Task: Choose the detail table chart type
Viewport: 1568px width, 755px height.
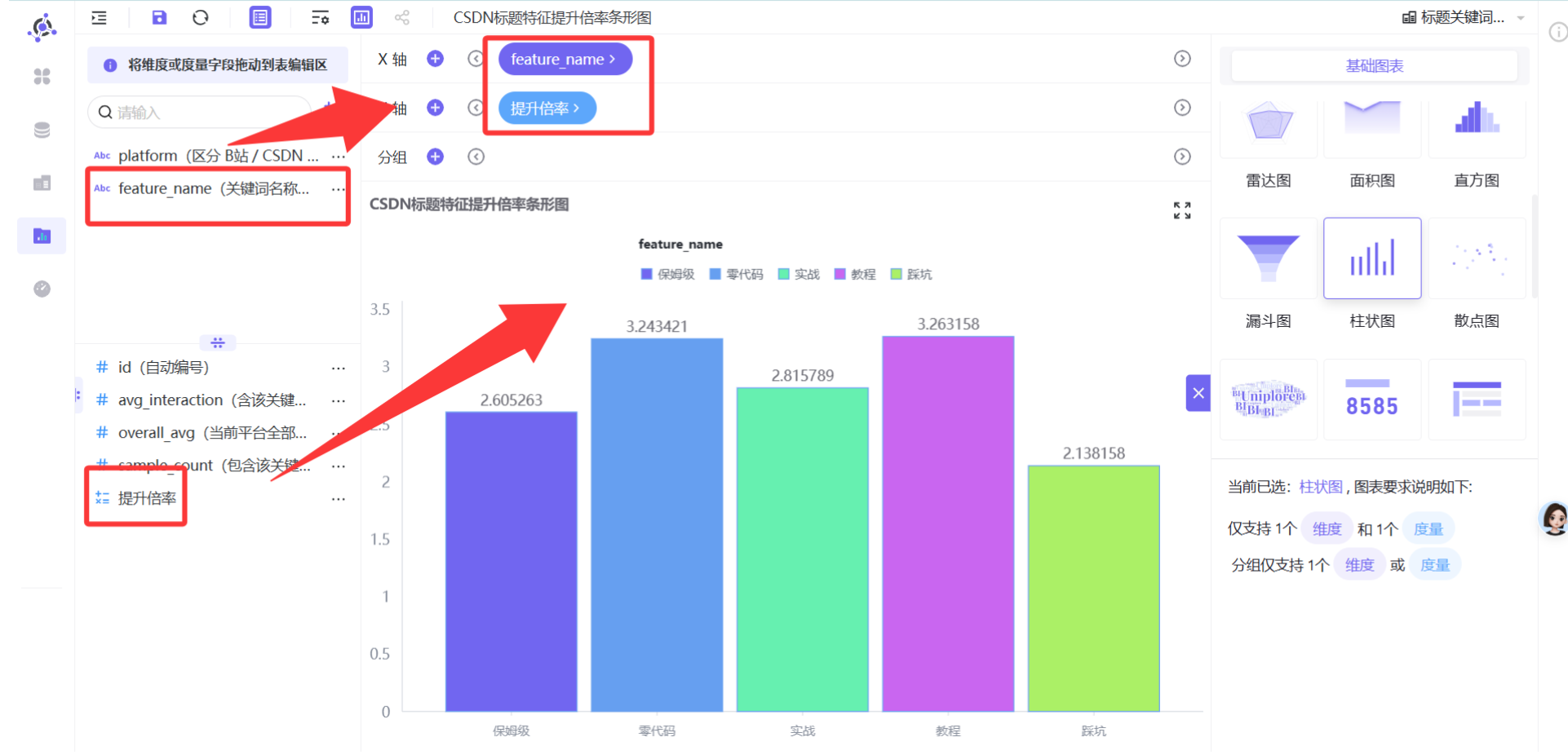Action: tap(1477, 400)
